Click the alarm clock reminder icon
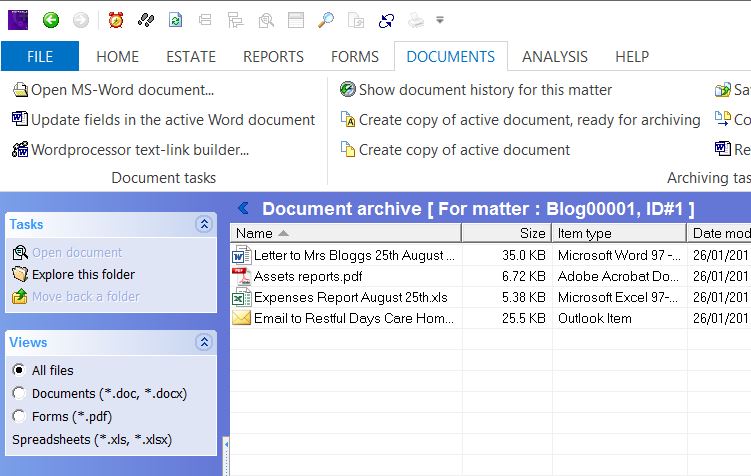This screenshot has width=751, height=476. 116,19
